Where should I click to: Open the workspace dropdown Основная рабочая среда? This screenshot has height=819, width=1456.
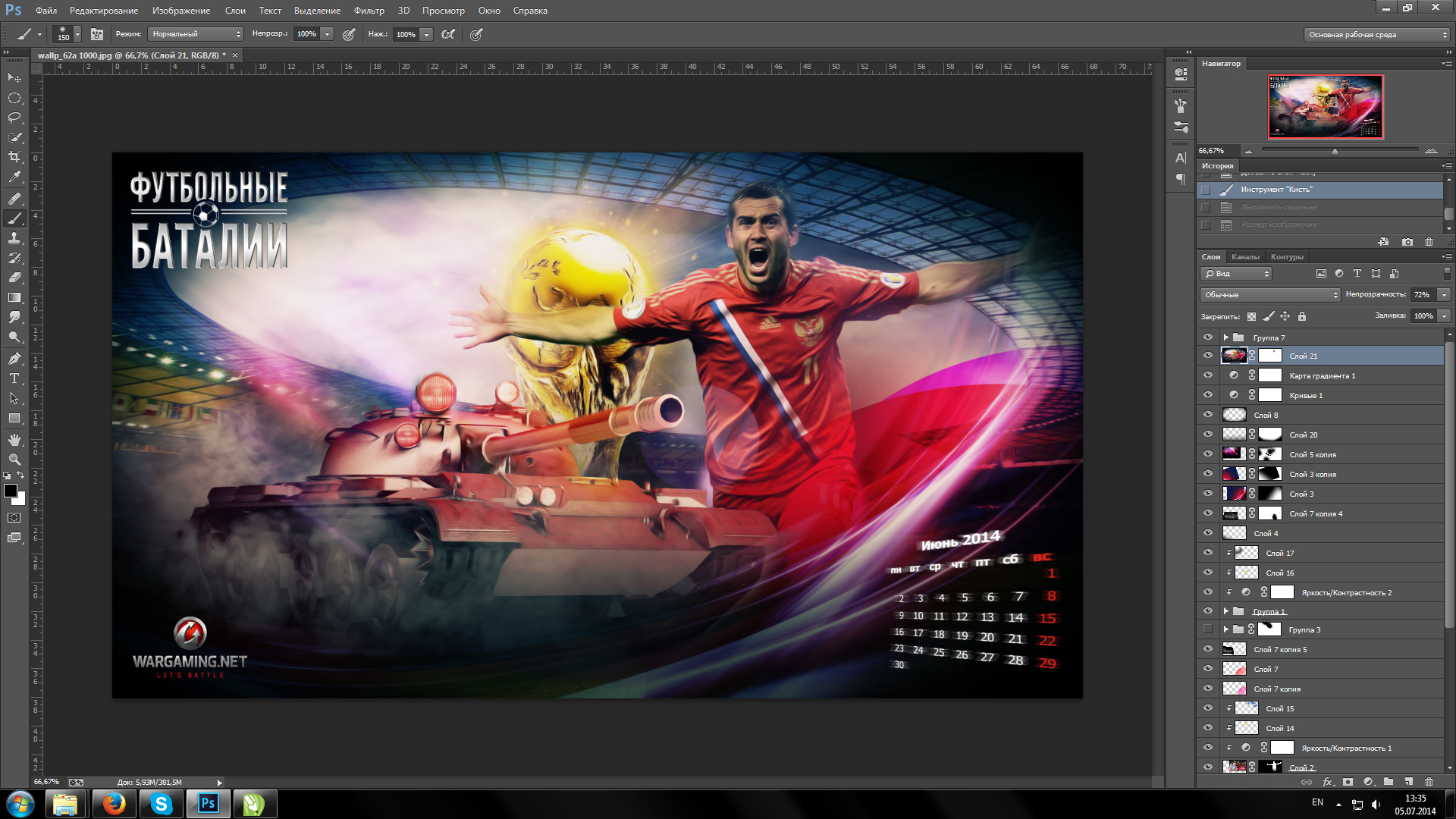(1376, 35)
